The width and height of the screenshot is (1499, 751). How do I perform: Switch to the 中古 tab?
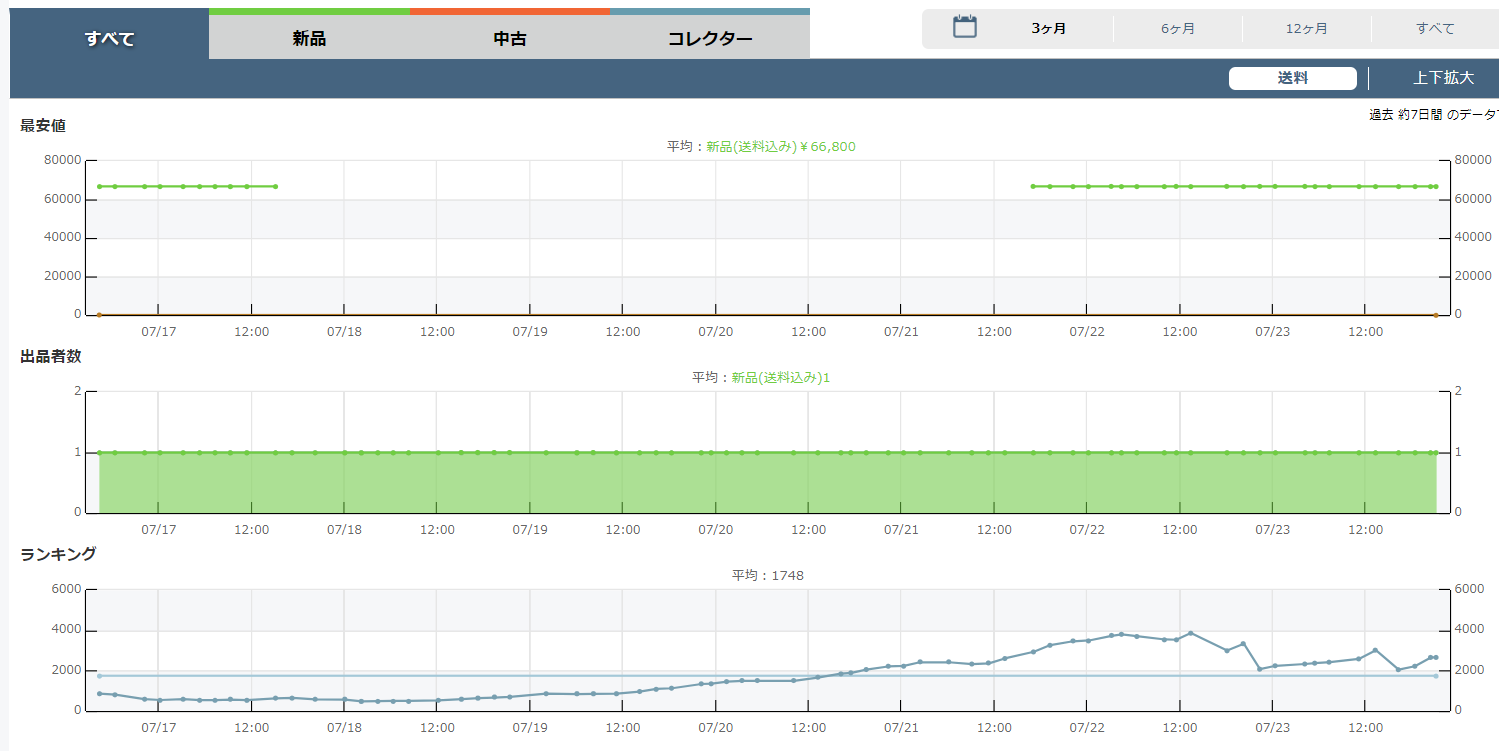point(509,39)
